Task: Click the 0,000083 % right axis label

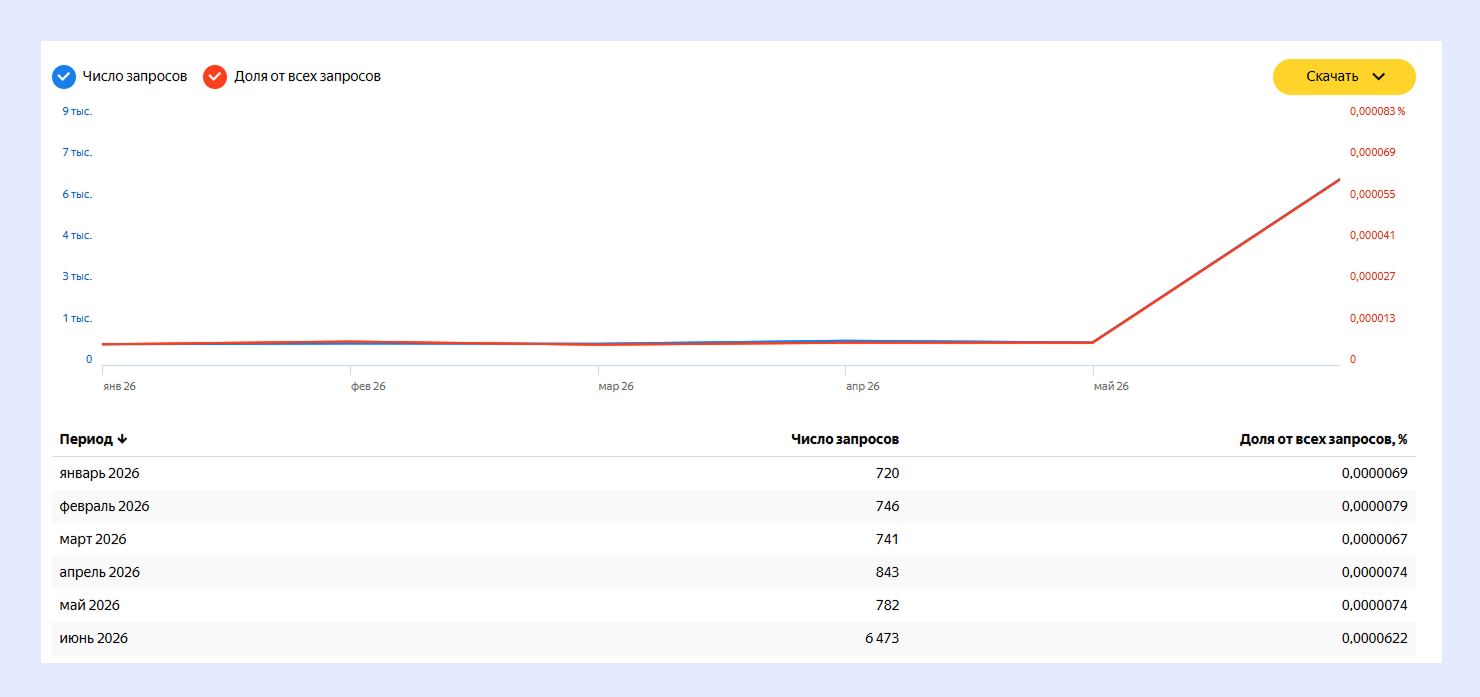Action: (1377, 111)
